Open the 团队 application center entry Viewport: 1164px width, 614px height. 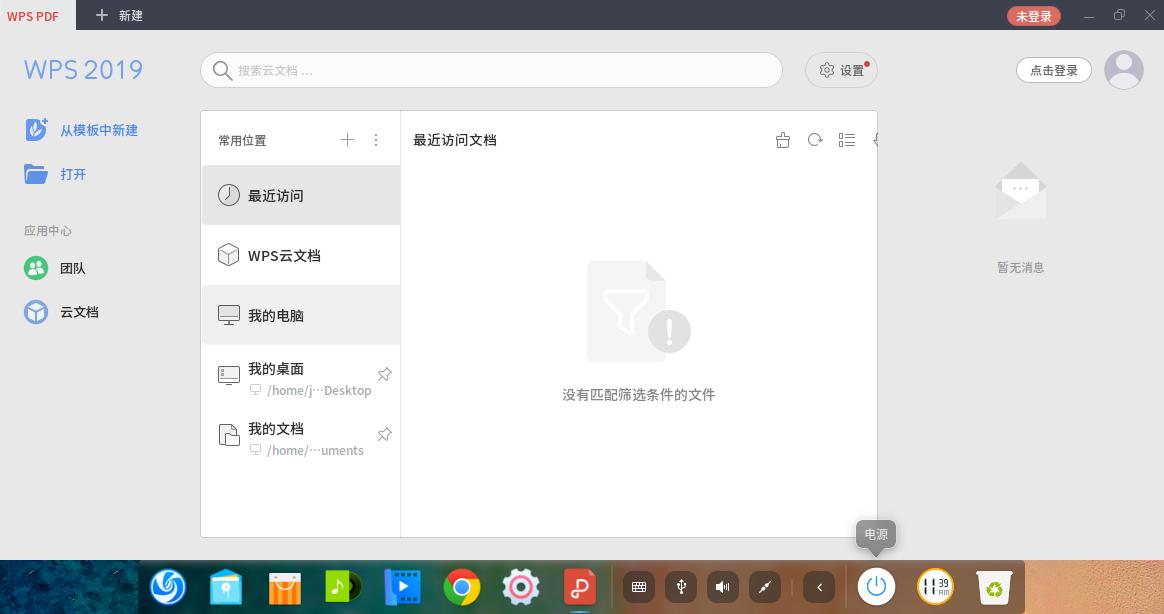73,268
